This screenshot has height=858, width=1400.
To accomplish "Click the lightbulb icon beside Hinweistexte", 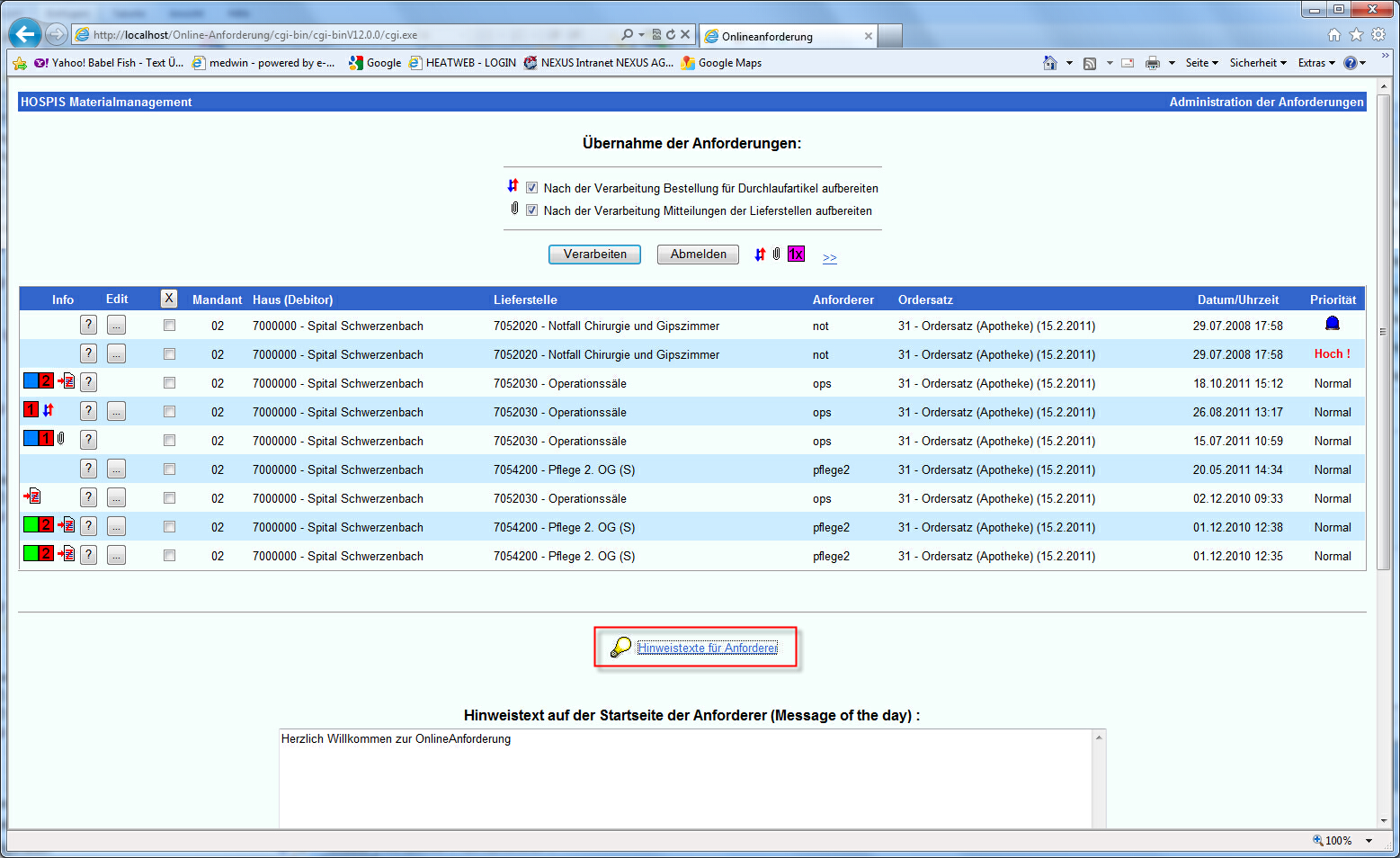I will coord(620,647).
